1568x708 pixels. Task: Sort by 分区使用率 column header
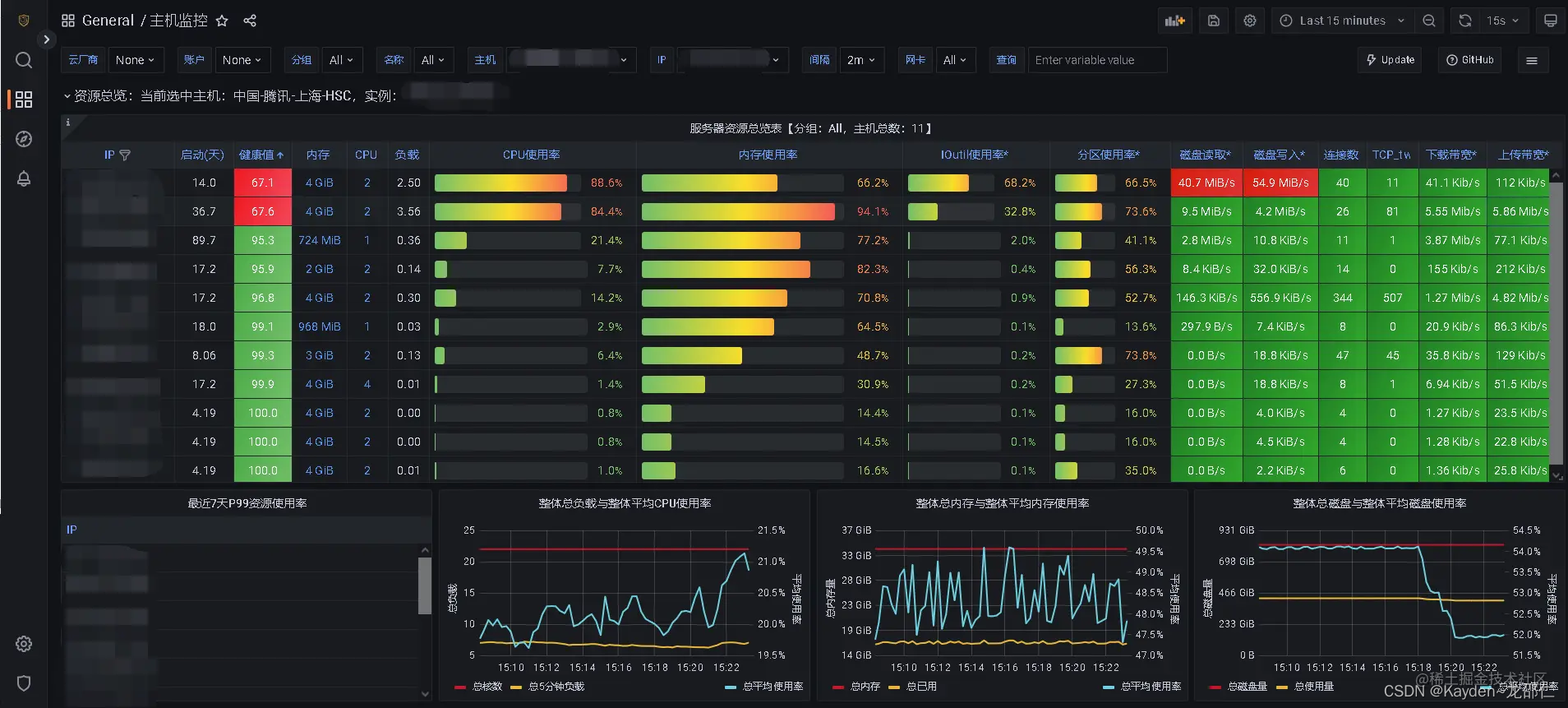point(1109,155)
